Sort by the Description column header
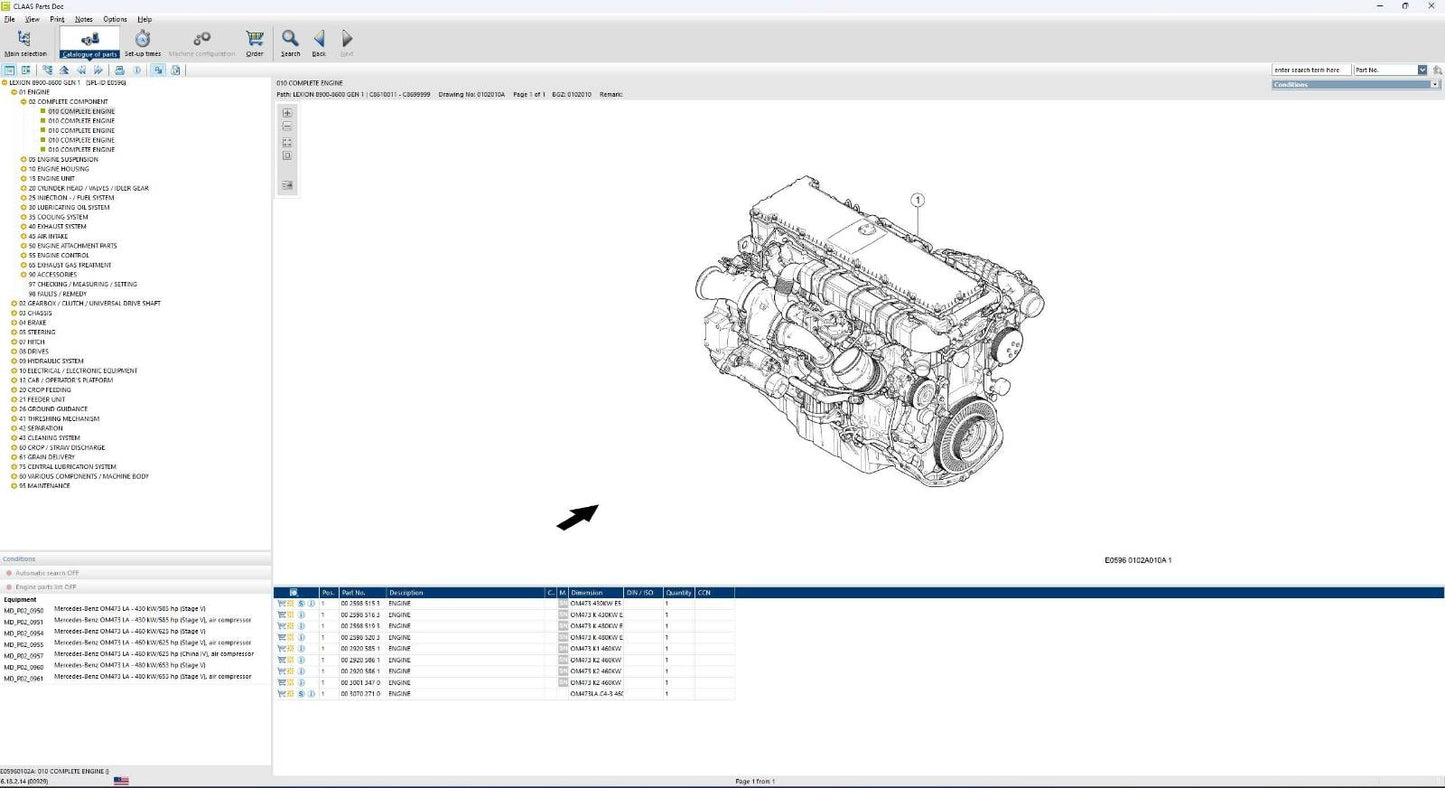This screenshot has width=1445, height=788. (466, 593)
